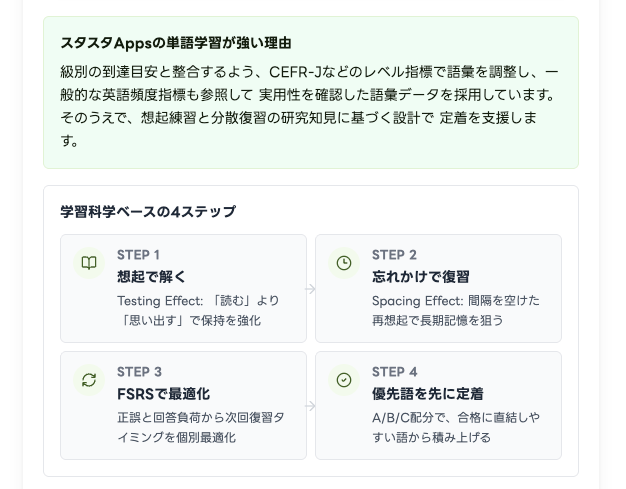Click the open book icon in Step 1
The height and width of the screenshot is (489, 626).
[89, 263]
